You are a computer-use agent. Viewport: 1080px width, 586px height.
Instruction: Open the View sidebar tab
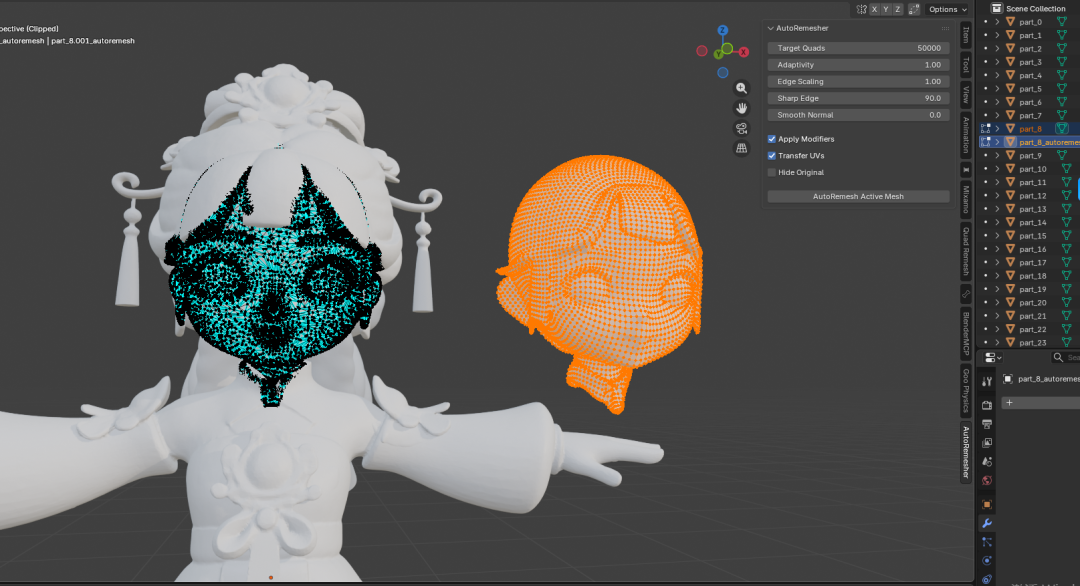[966, 94]
